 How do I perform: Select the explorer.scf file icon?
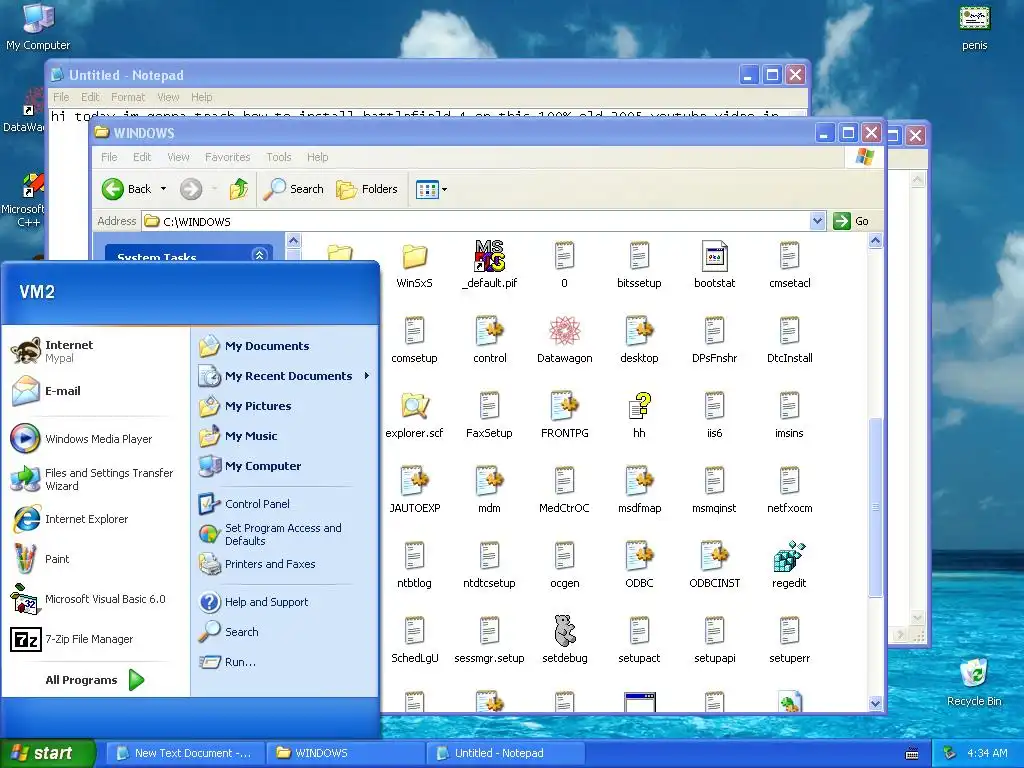[x=414, y=406]
